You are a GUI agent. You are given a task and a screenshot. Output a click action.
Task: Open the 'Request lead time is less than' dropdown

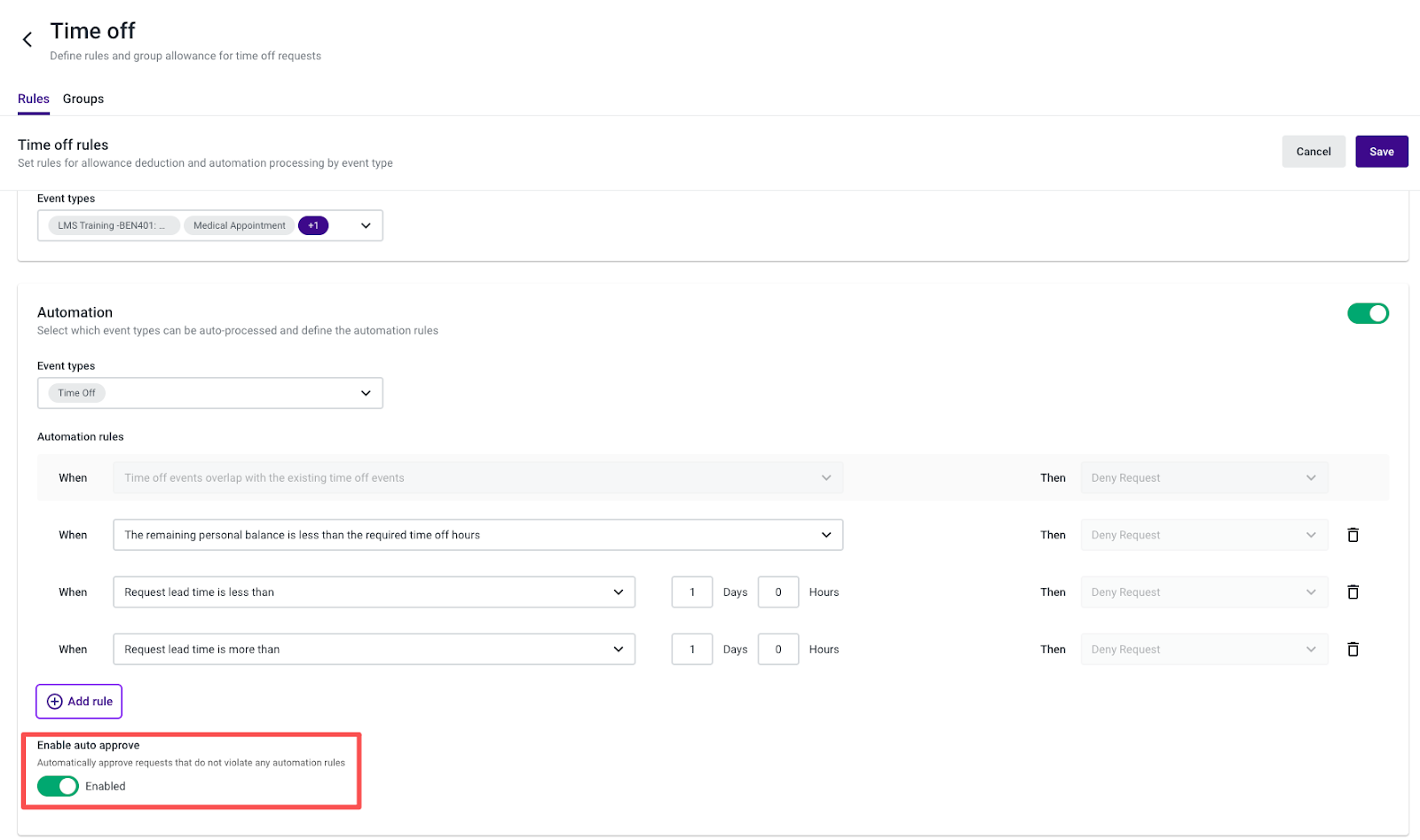pyautogui.click(x=374, y=592)
